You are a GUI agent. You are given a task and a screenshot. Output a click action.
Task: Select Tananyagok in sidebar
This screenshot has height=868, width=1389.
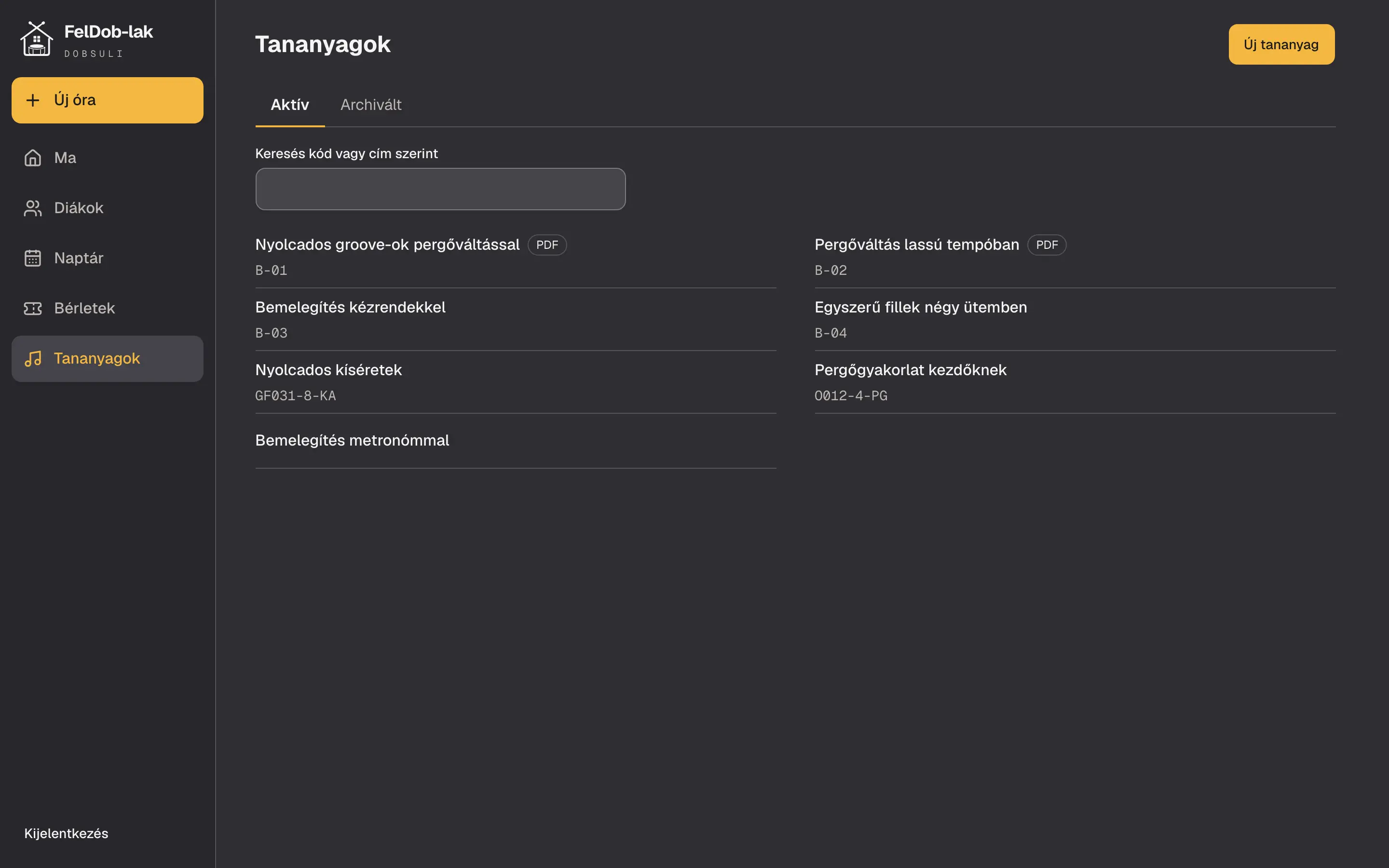[108, 359]
